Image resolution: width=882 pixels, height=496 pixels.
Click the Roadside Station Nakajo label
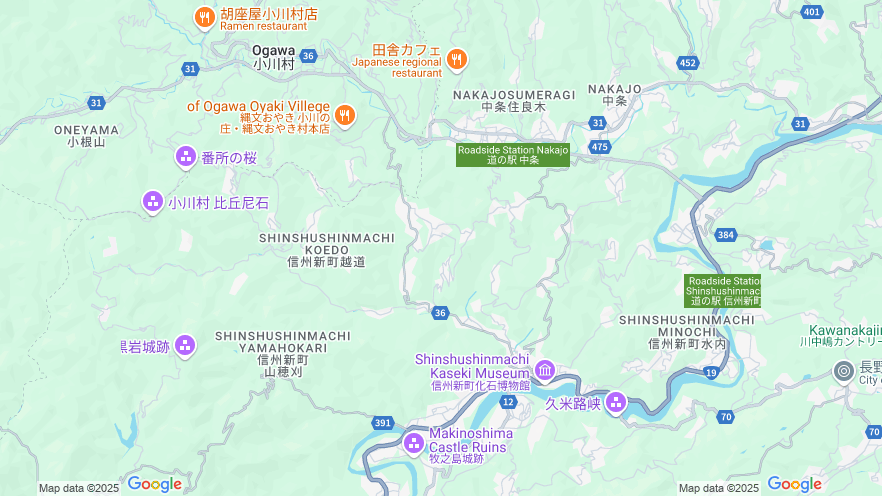[x=513, y=155]
